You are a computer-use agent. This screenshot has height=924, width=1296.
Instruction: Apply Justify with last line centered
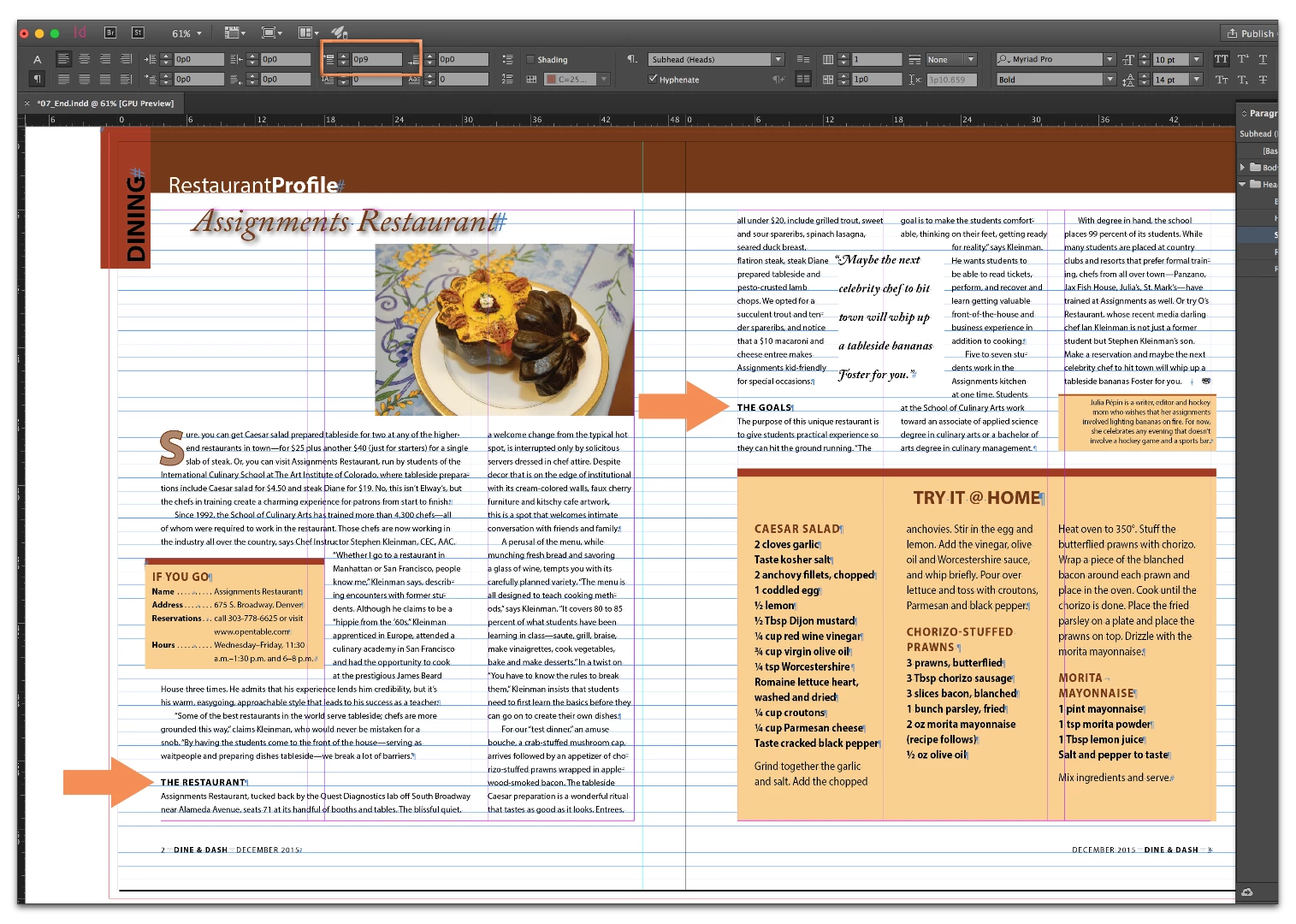84,79
